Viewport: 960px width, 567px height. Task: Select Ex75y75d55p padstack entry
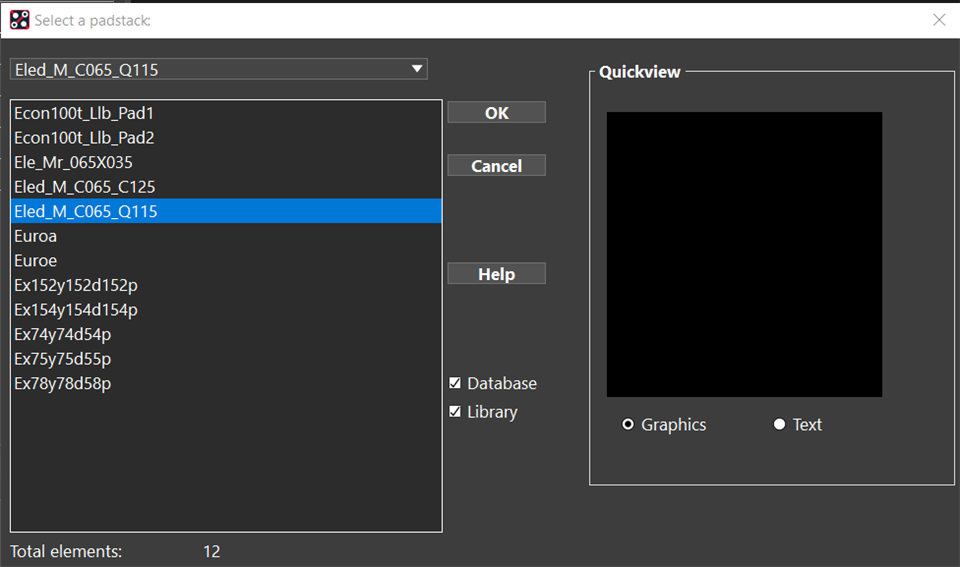pos(62,359)
